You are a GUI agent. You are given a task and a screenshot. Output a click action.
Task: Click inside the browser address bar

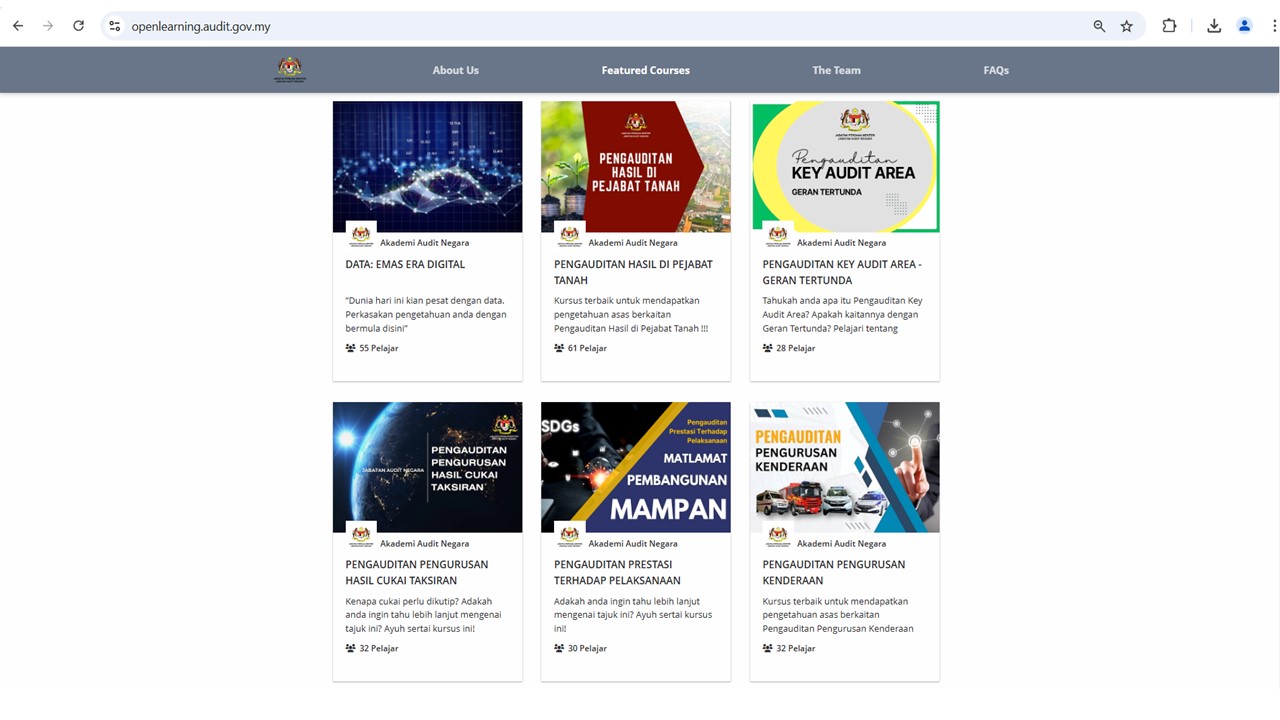coord(400,26)
